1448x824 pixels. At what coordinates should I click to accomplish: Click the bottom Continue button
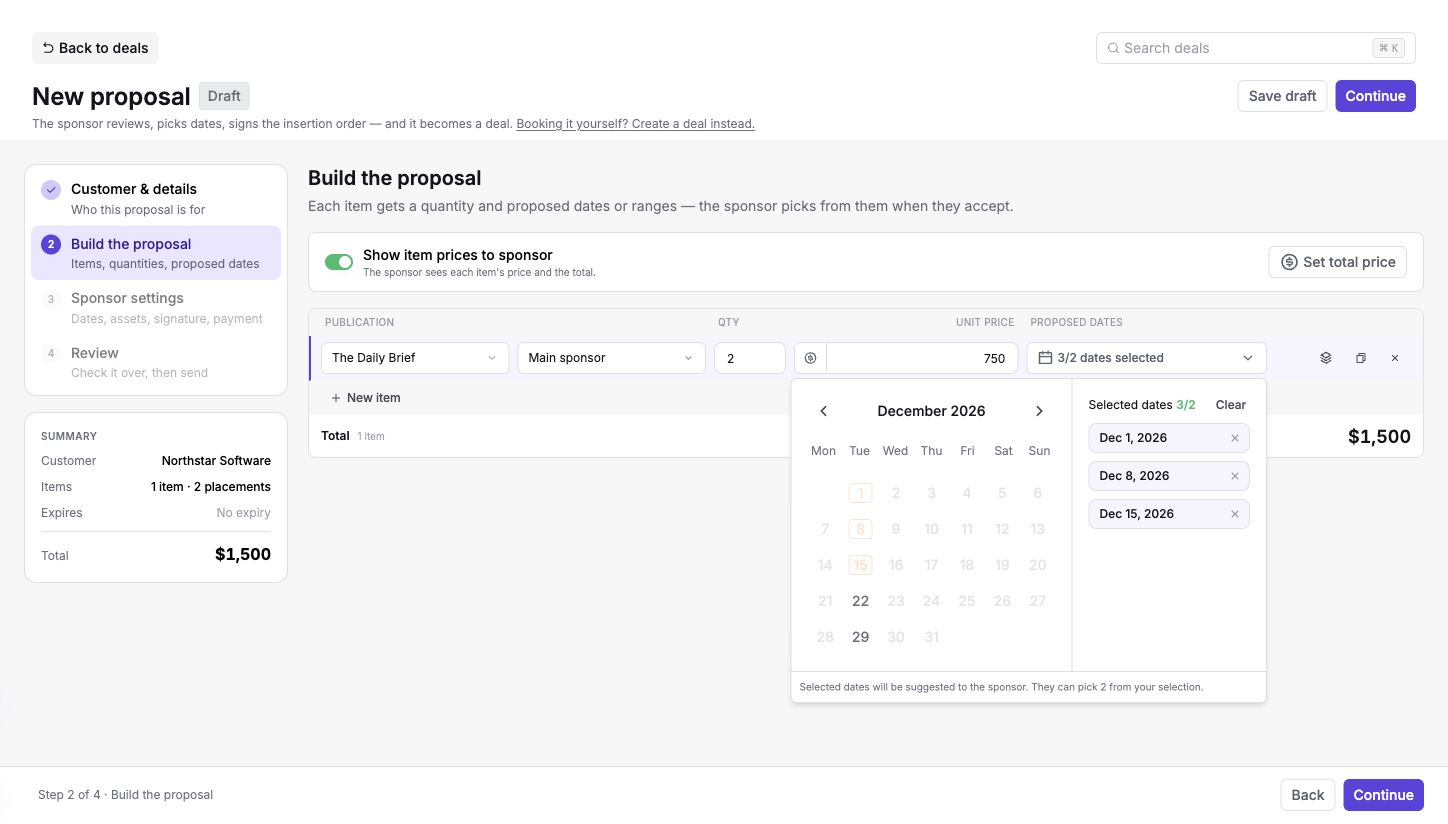(1383, 795)
